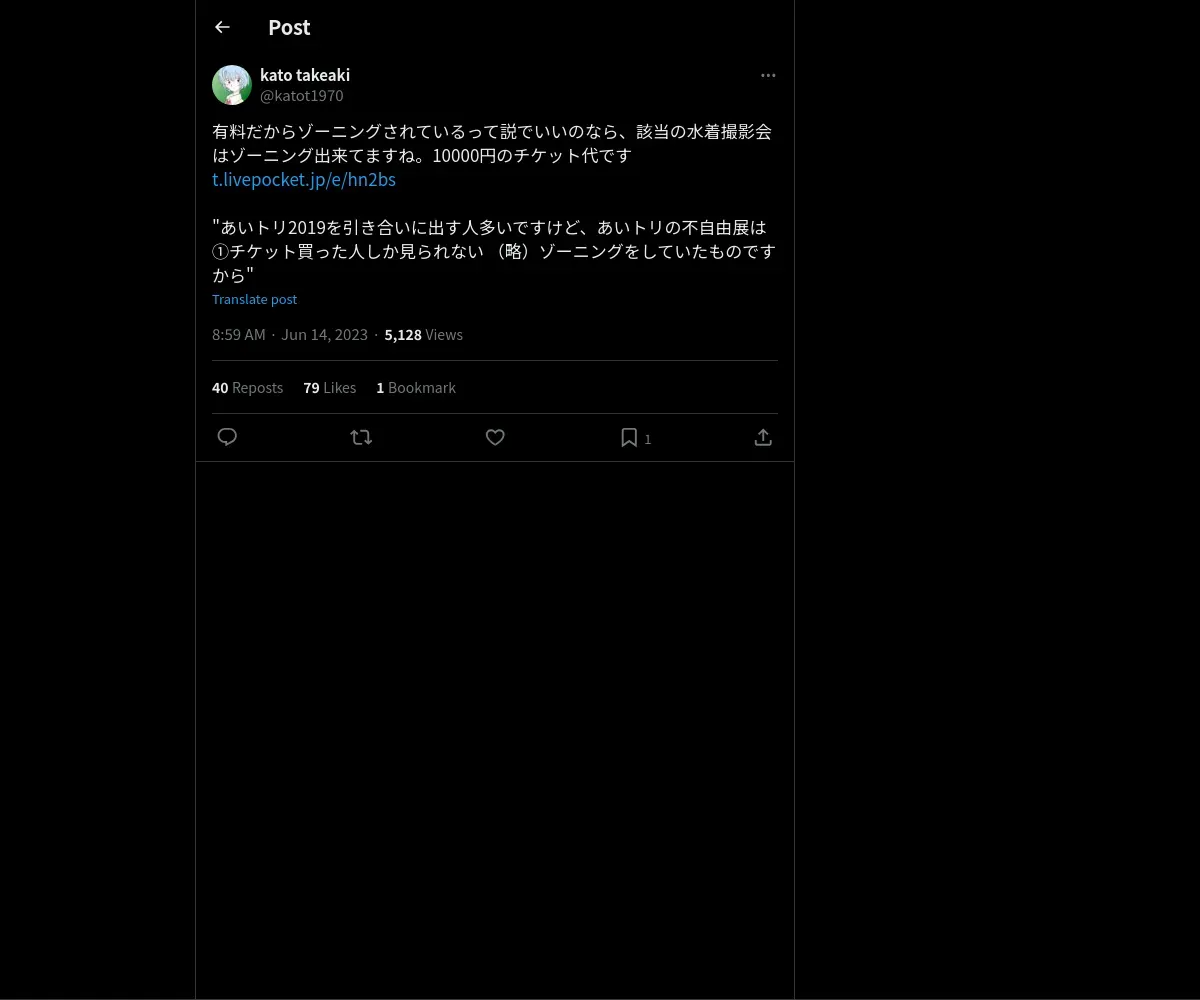
Task: Open the 1 Bookmark count
Action: [x=416, y=387]
